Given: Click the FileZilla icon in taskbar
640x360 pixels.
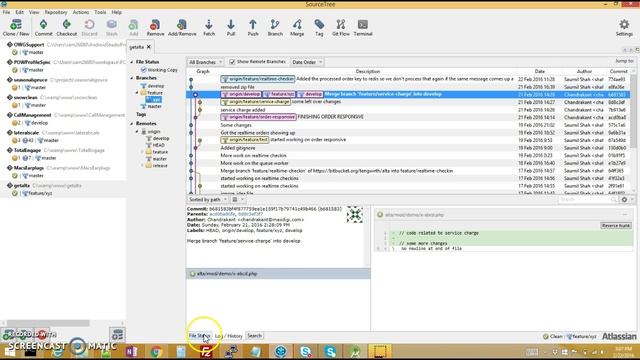Looking at the screenshot, I should 206,351.
